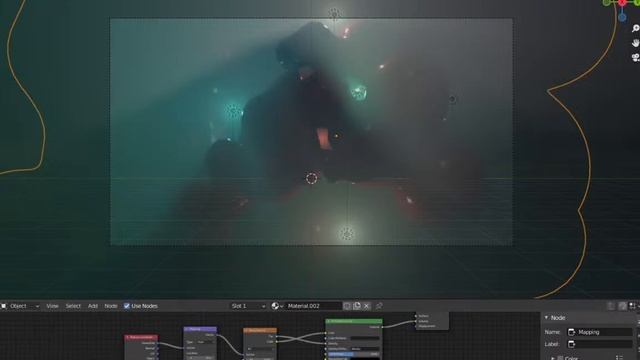Click the node editor overlay icon at far right
This screenshot has width=640, height=360.
coord(632,306)
